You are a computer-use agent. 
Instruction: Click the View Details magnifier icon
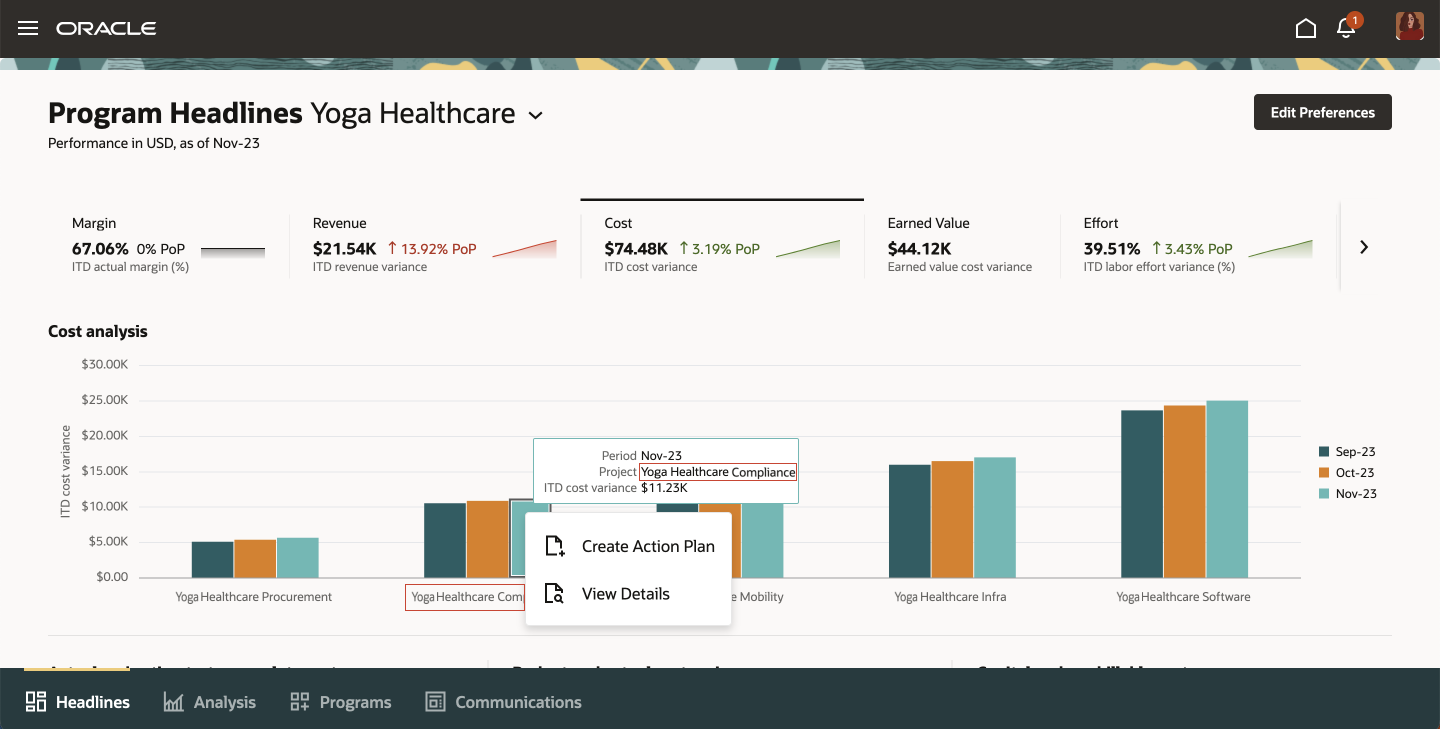tap(554, 594)
